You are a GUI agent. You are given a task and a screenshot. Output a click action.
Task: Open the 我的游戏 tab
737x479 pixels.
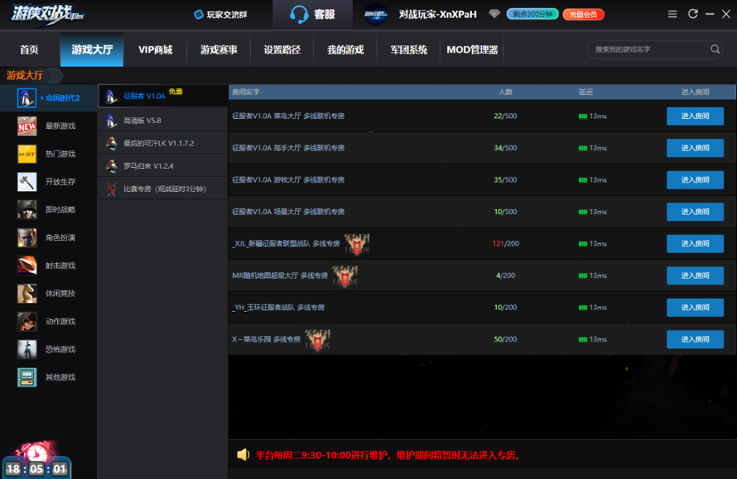[x=345, y=49]
